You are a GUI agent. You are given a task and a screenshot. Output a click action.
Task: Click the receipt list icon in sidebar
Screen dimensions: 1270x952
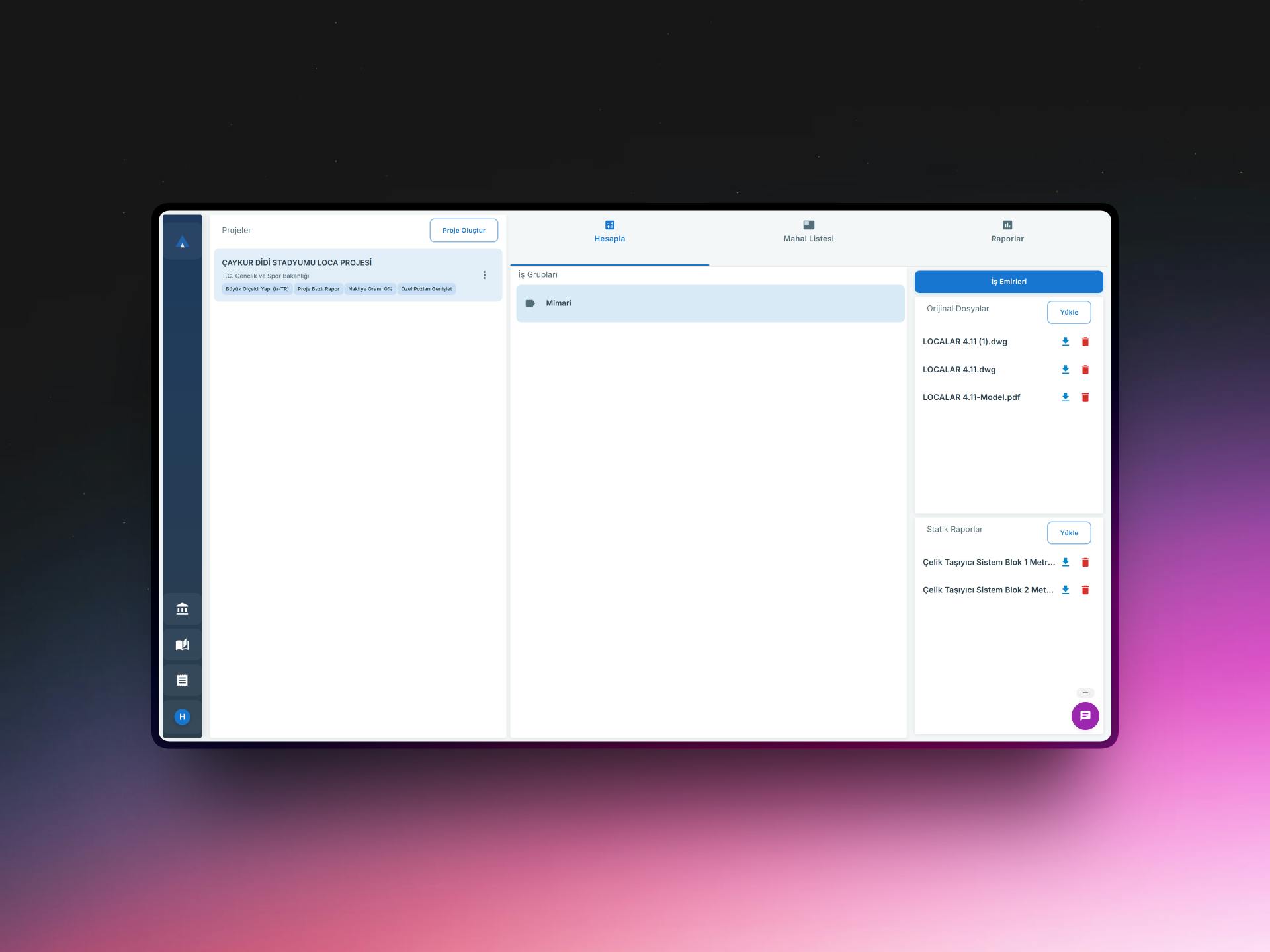[x=182, y=680]
